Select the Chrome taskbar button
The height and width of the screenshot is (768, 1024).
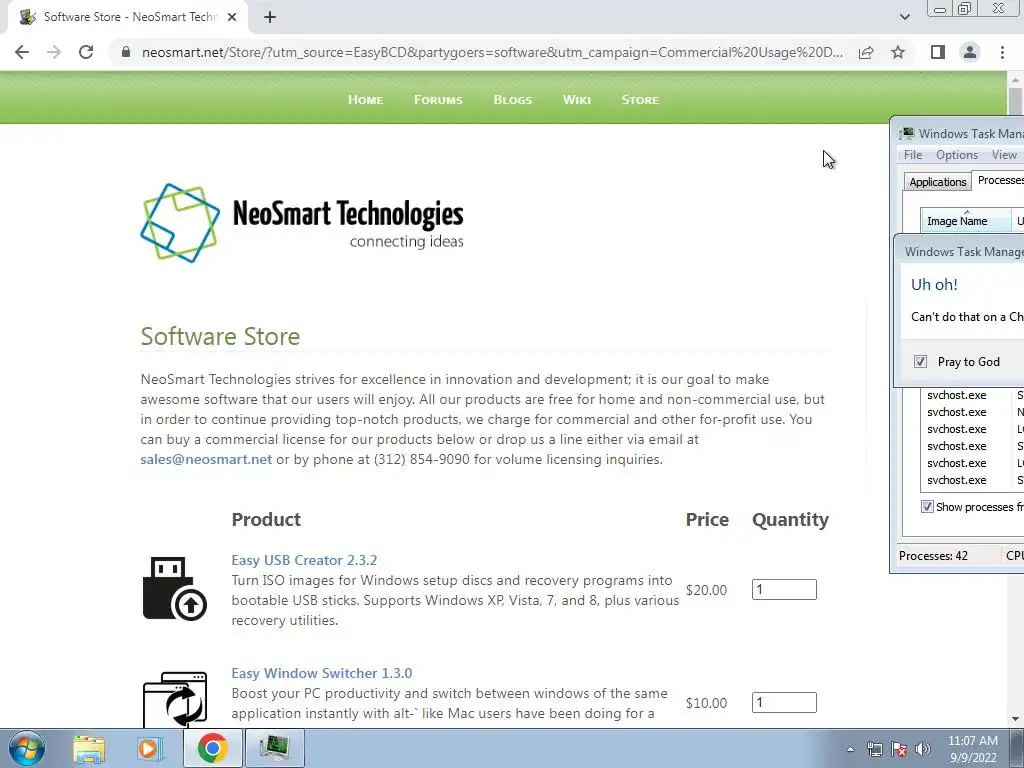point(212,748)
